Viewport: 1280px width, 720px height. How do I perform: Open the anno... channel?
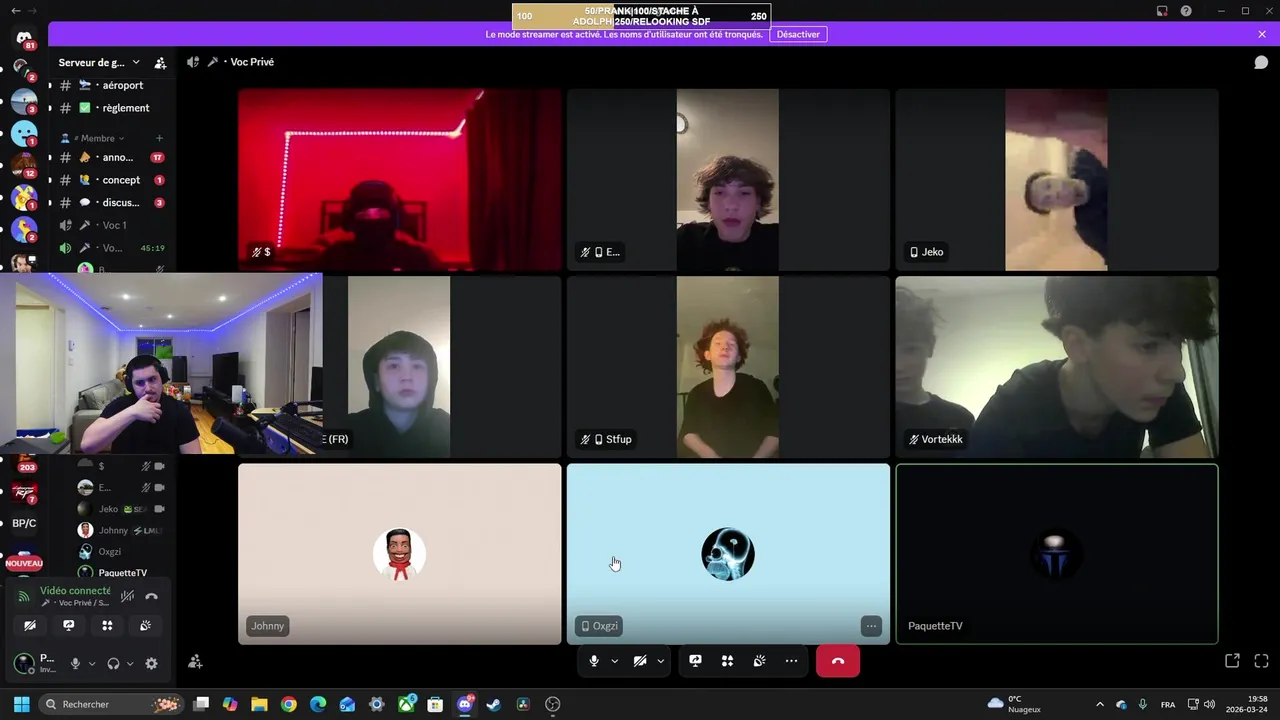tap(110, 157)
